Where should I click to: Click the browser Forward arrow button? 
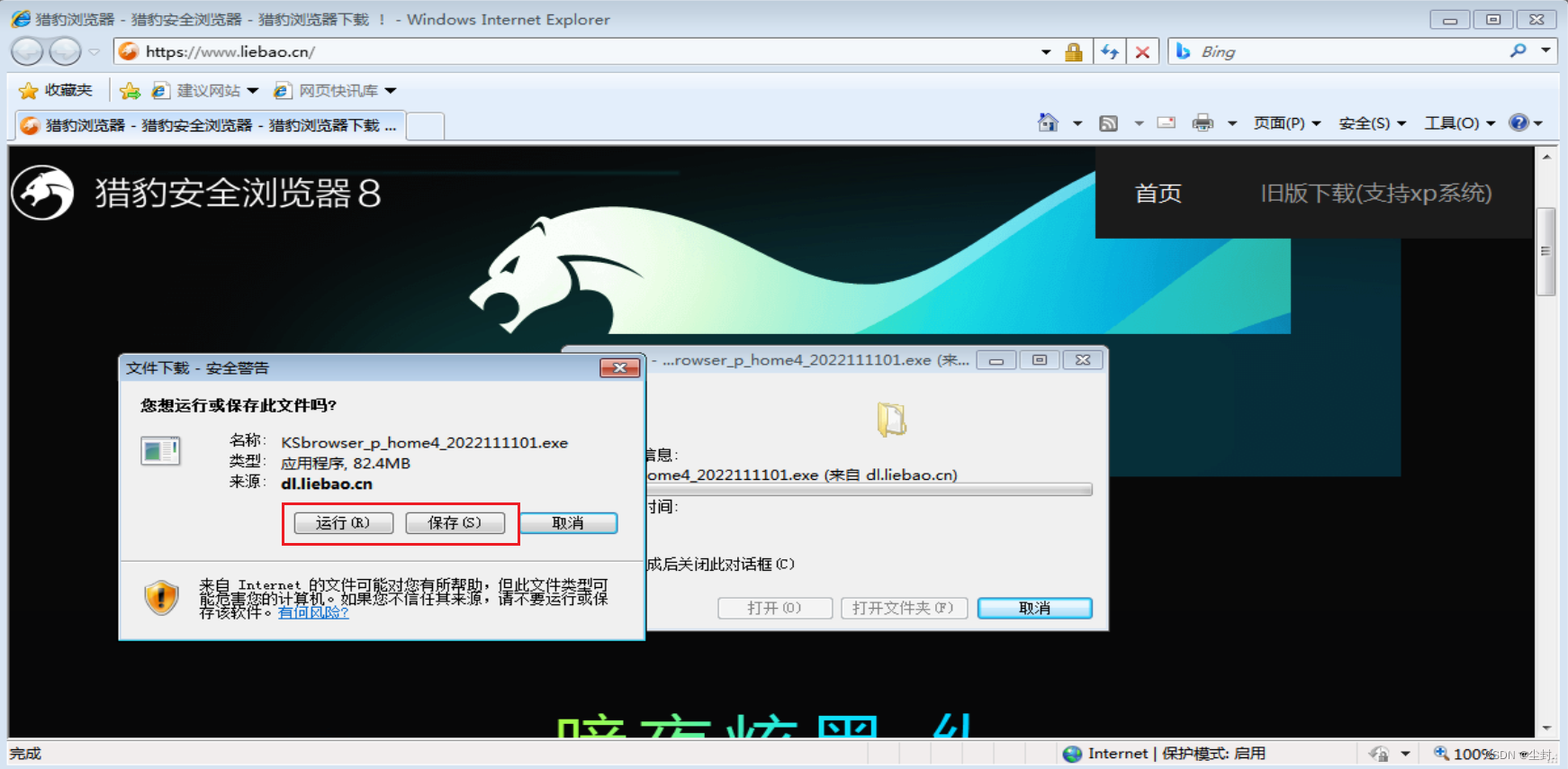65,51
